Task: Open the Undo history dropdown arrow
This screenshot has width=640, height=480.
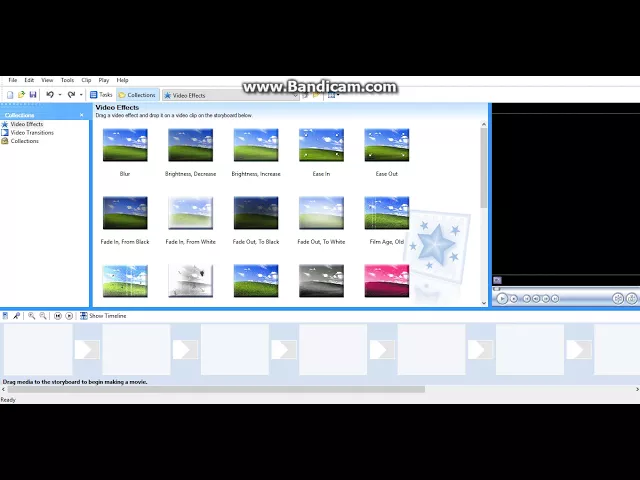Action: pyautogui.click(x=60, y=95)
